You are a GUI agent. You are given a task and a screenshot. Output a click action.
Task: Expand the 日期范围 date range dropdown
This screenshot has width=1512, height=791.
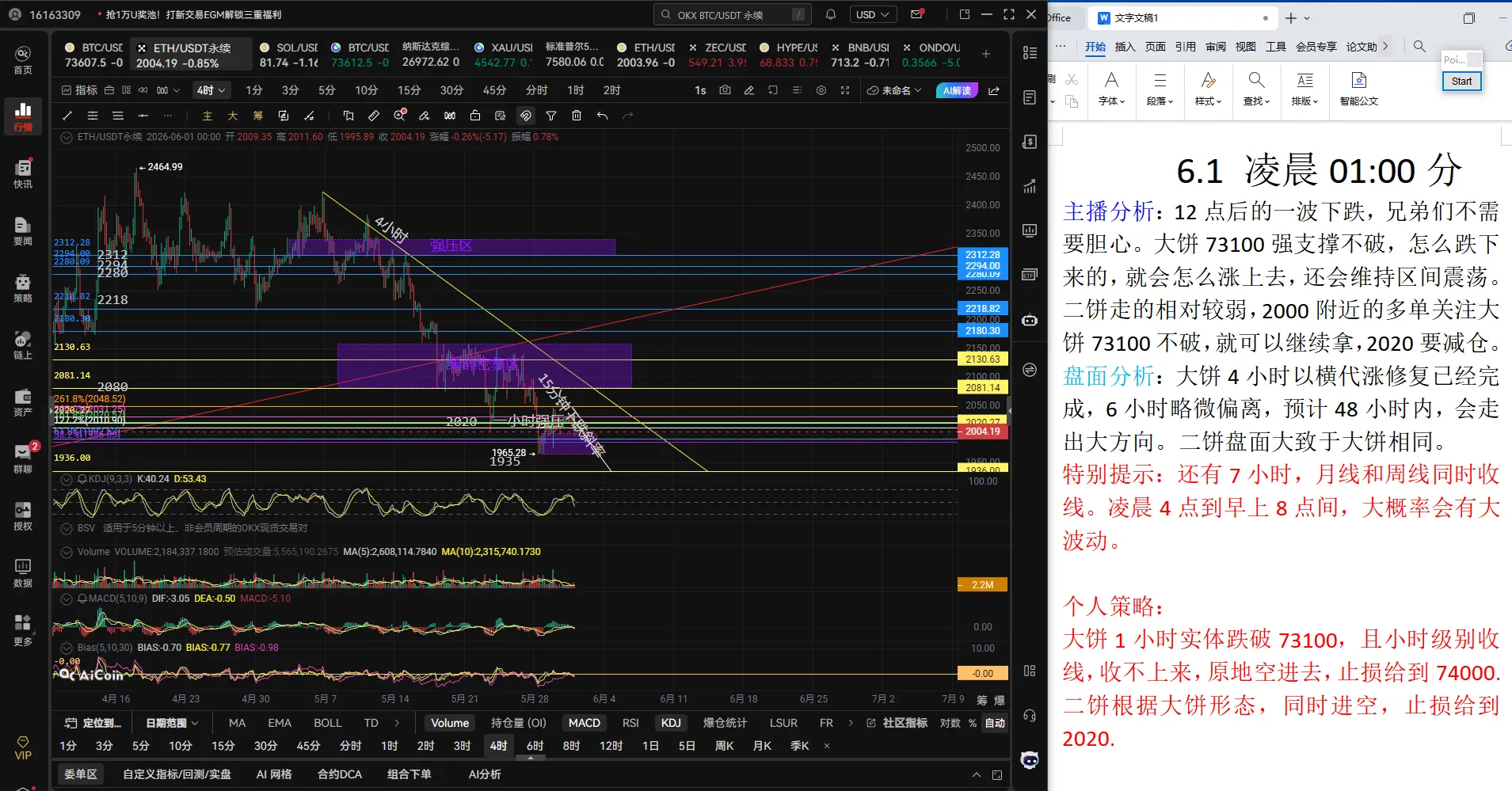click(x=172, y=723)
